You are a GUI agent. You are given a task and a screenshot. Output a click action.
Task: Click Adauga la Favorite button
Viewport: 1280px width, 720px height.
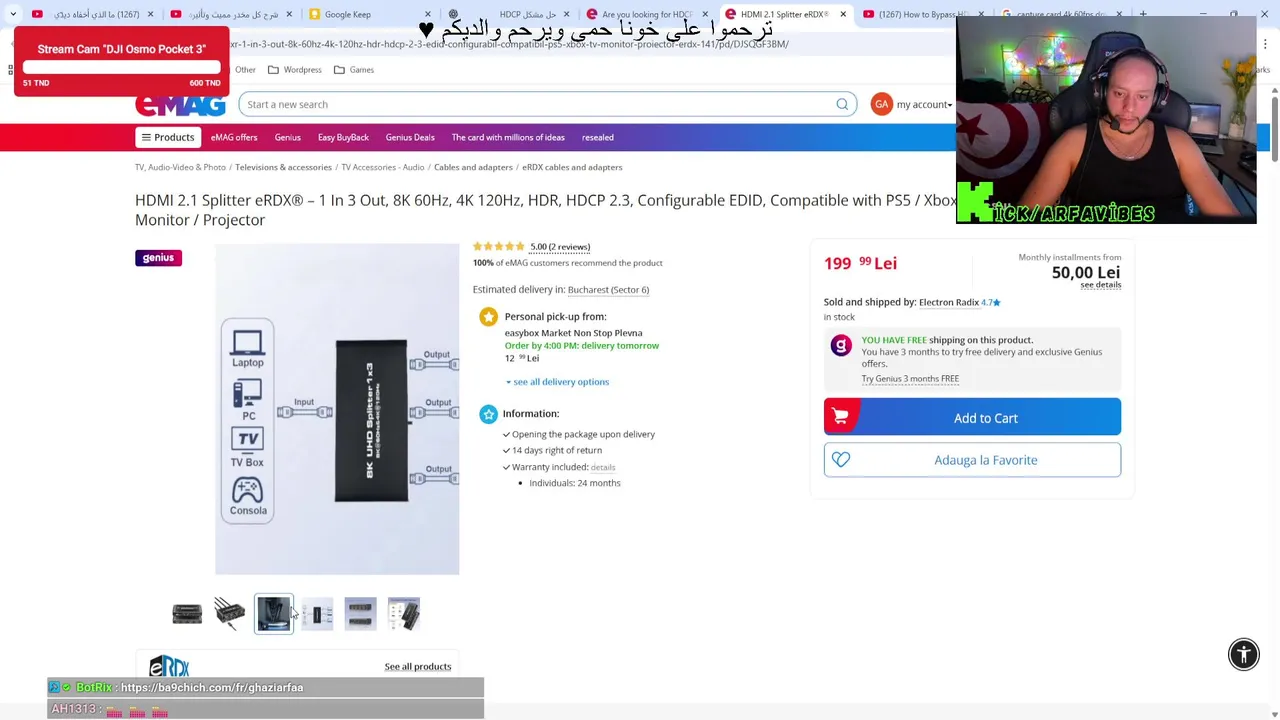coord(972,460)
